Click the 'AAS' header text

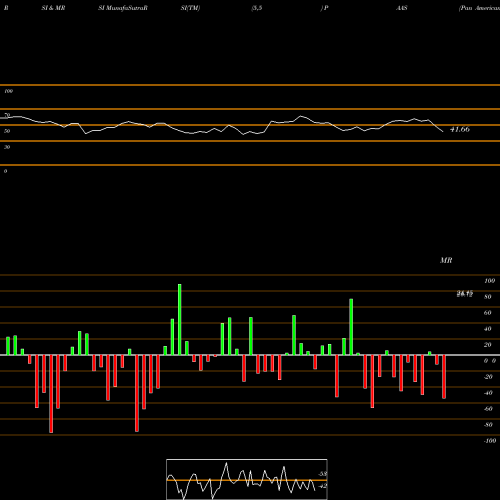tap(402, 8)
